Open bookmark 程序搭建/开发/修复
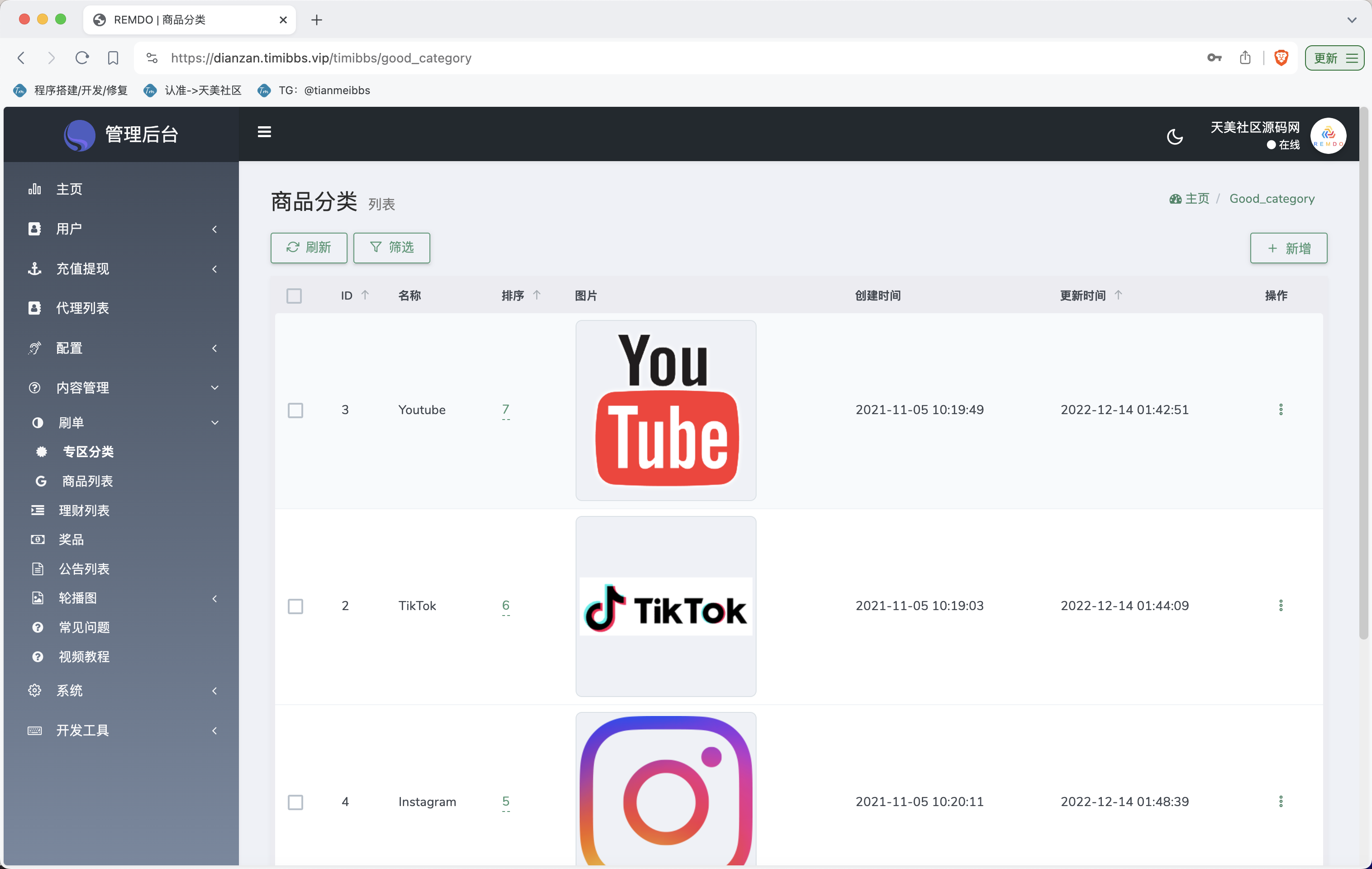Viewport: 1372px width, 869px height. [x=71, y=91]
